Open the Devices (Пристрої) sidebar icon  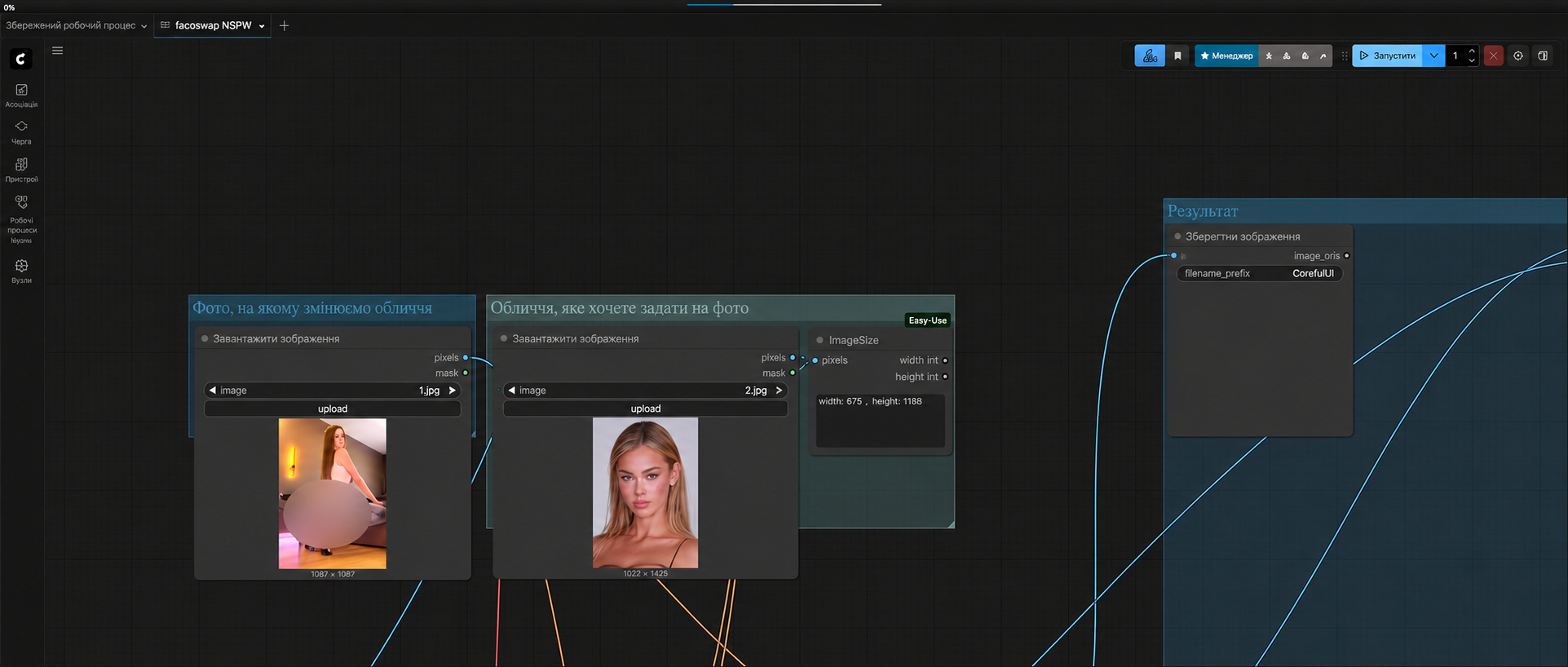pos(21,170)
